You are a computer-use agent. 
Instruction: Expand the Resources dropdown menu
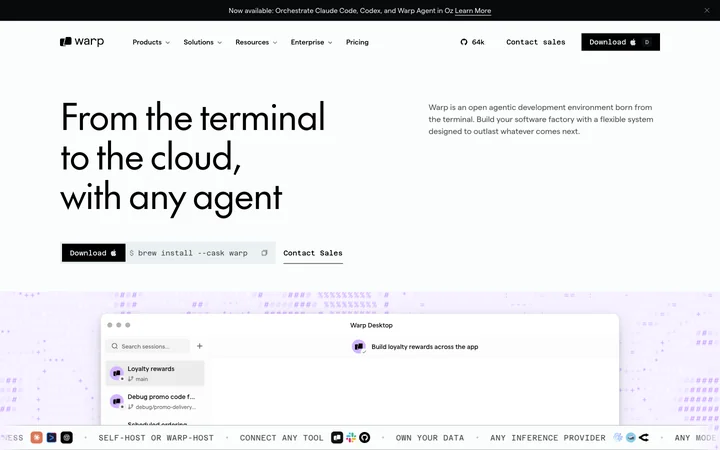[256, 42]
